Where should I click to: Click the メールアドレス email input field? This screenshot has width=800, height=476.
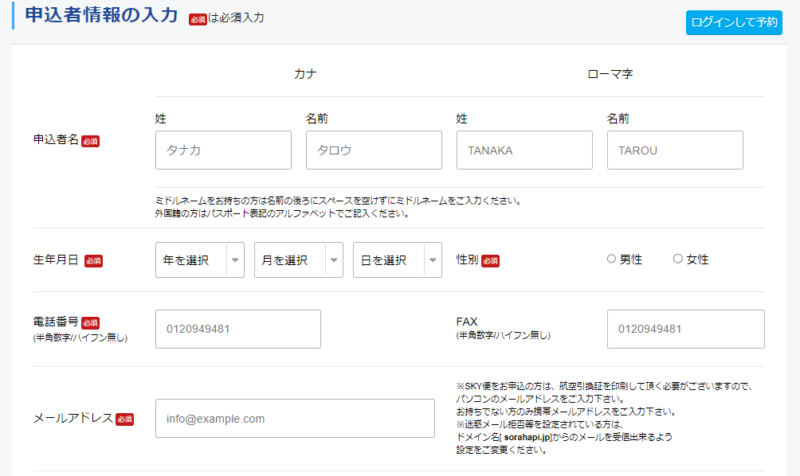click(295, 418)
